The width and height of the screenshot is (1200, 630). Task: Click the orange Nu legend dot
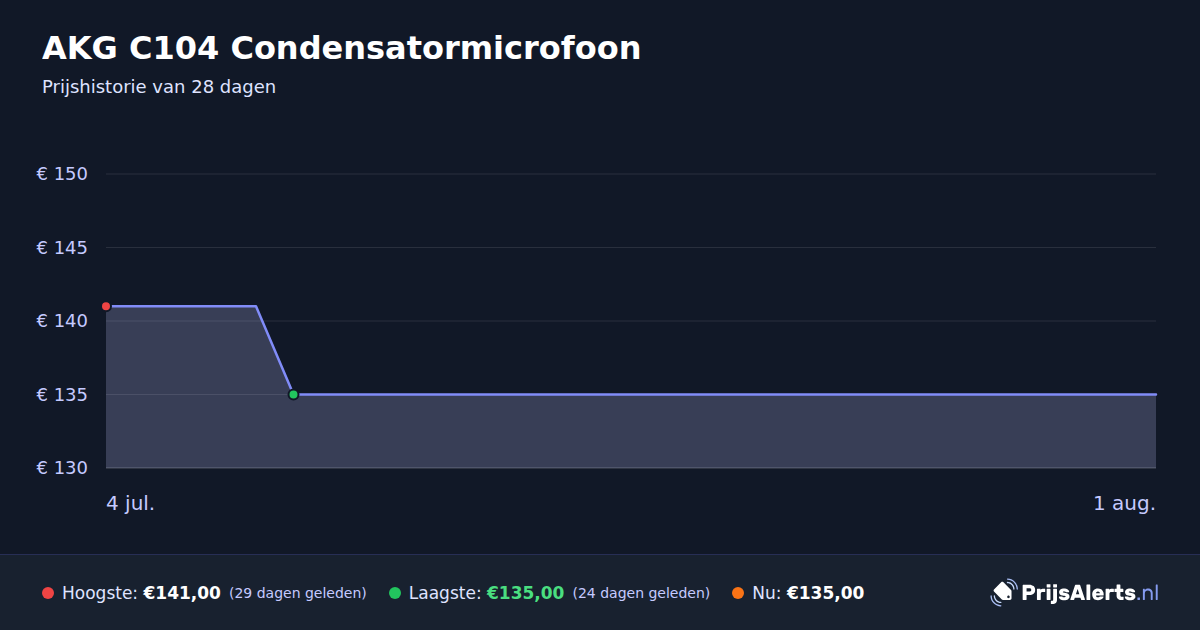[738, 593]
